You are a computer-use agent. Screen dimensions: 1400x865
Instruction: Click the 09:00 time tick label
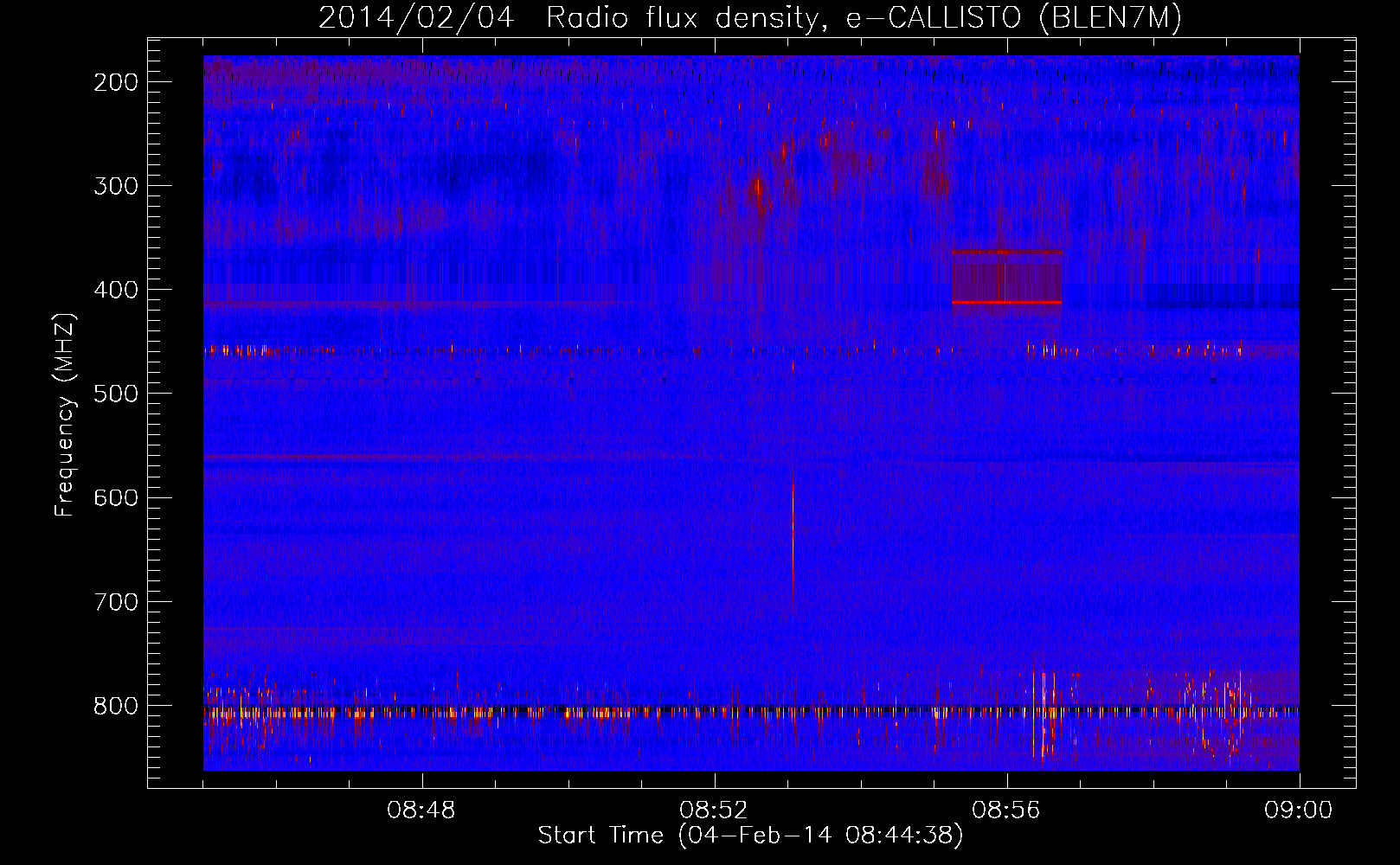pyautogui.click(x=1299, y=811)
